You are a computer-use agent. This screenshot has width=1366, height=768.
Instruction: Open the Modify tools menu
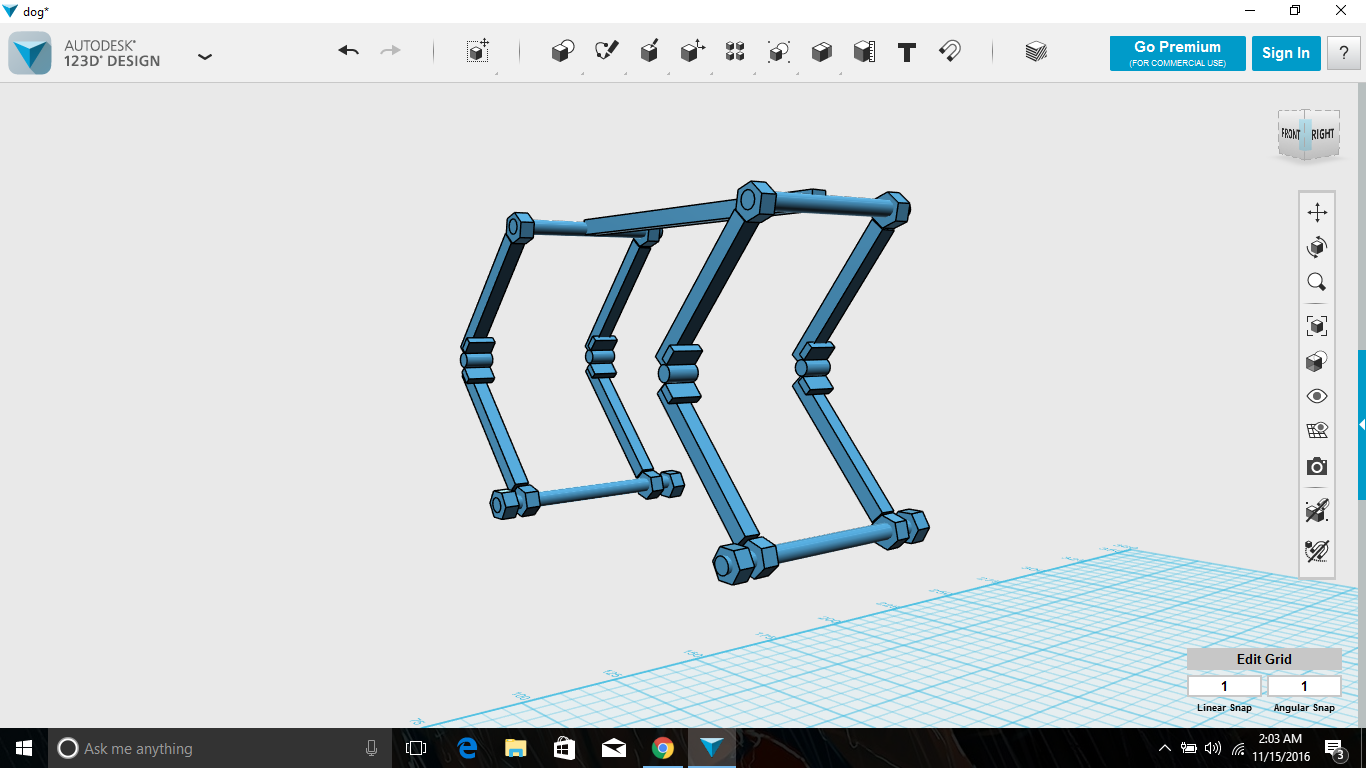(693, 52)
